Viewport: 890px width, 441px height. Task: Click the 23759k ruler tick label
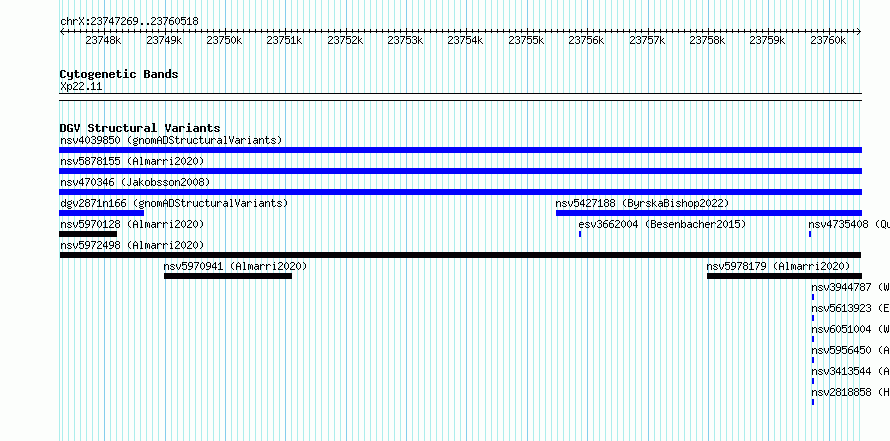(767, 40)
